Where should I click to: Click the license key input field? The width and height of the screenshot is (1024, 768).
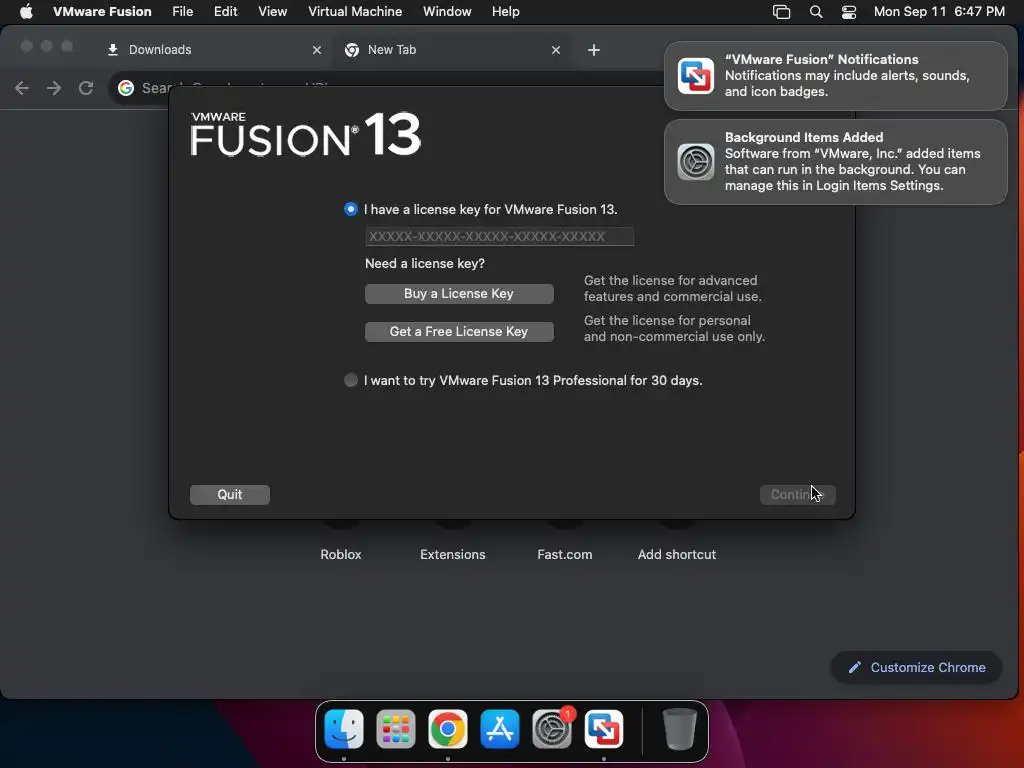pos(499,236)
